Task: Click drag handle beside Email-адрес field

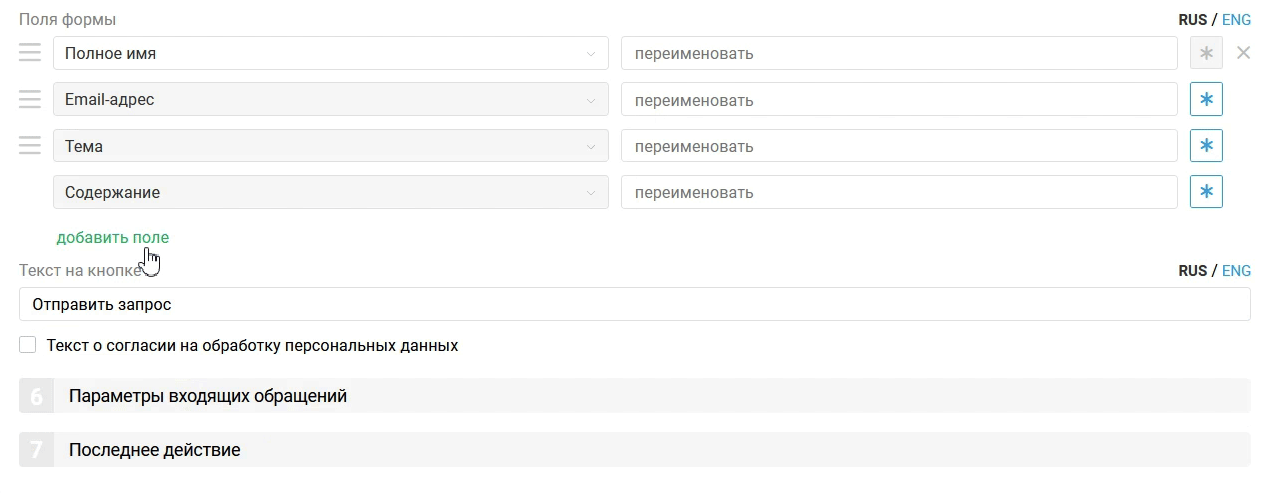Action: tap(30, 99)
